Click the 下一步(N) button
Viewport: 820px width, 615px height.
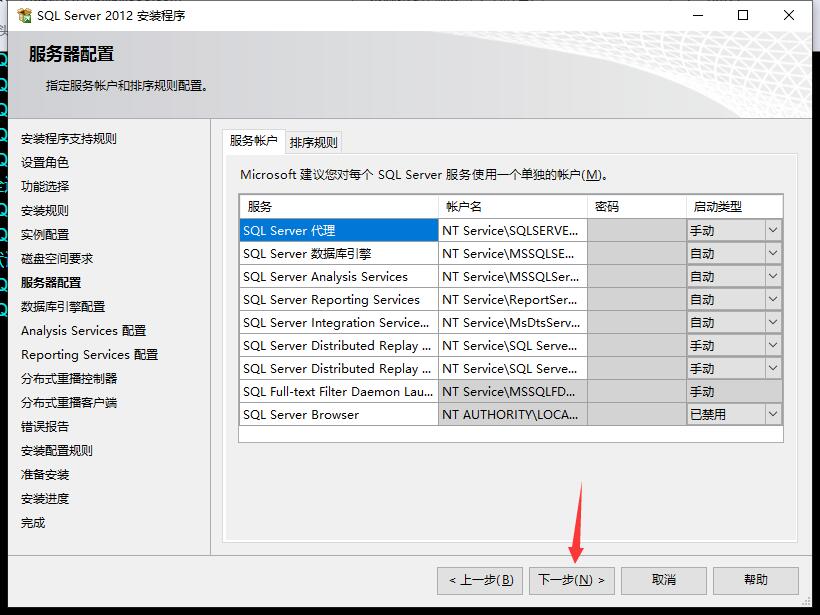571,580
